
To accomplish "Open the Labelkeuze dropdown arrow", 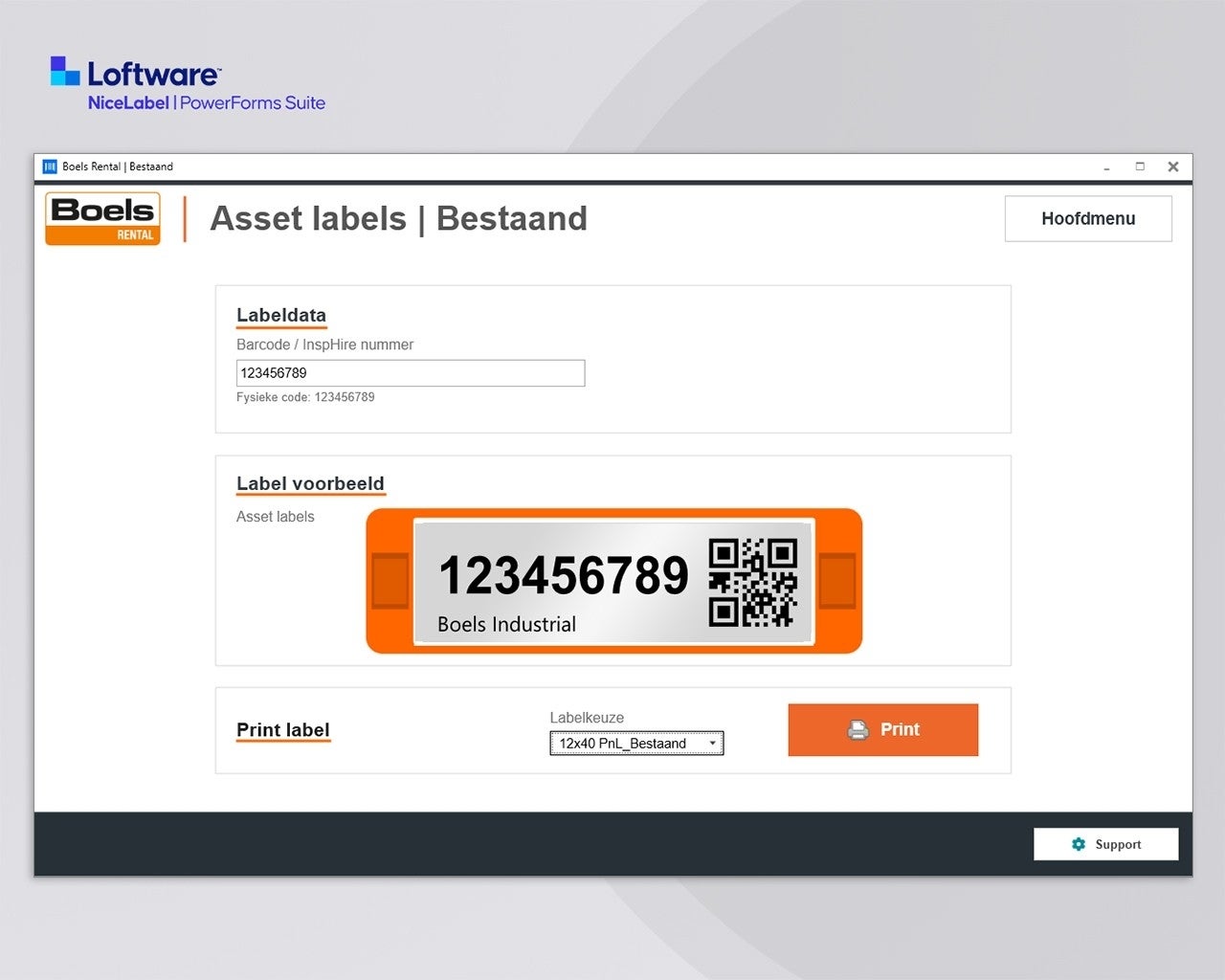I will point(713,744).
